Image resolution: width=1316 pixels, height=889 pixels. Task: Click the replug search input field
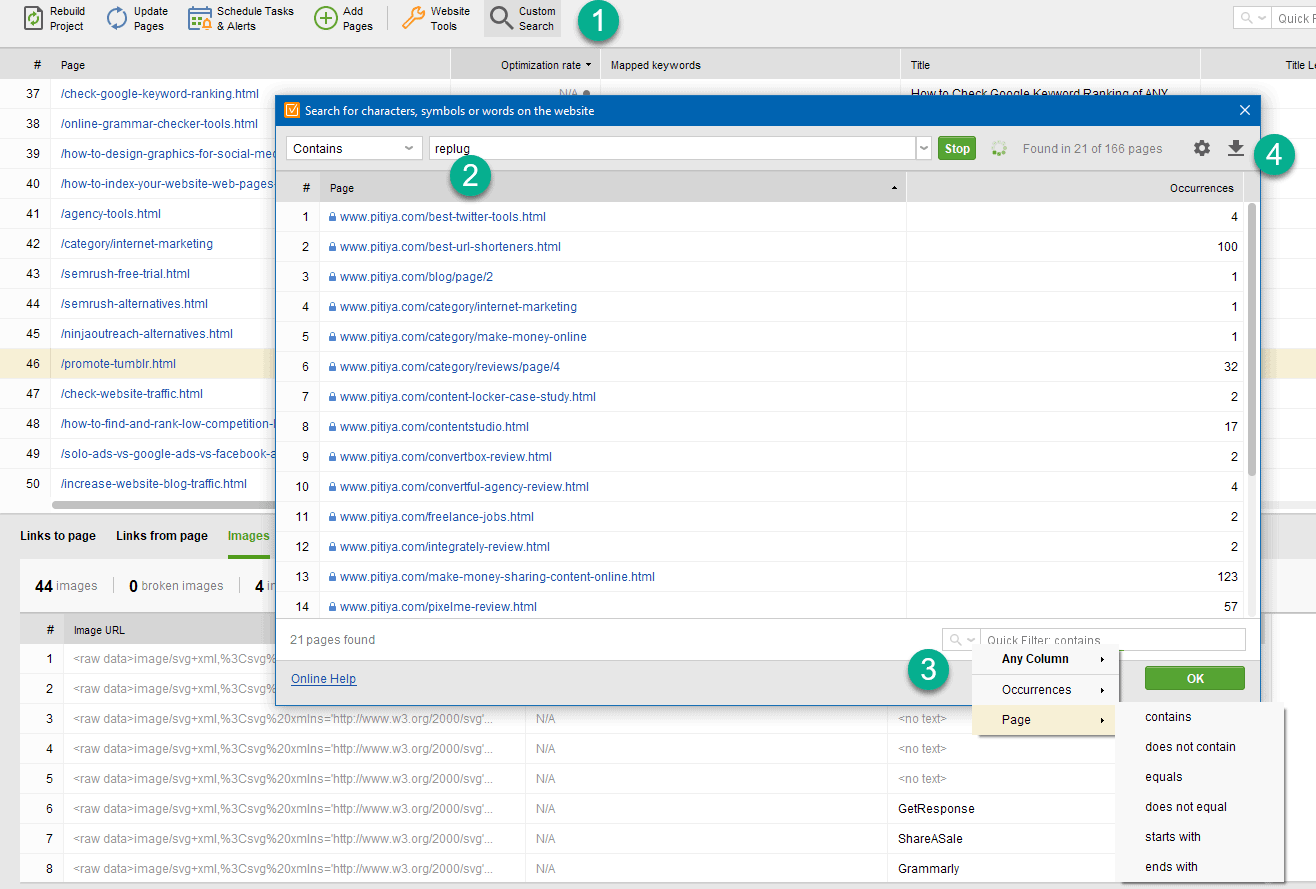click(x=672, y=148)
